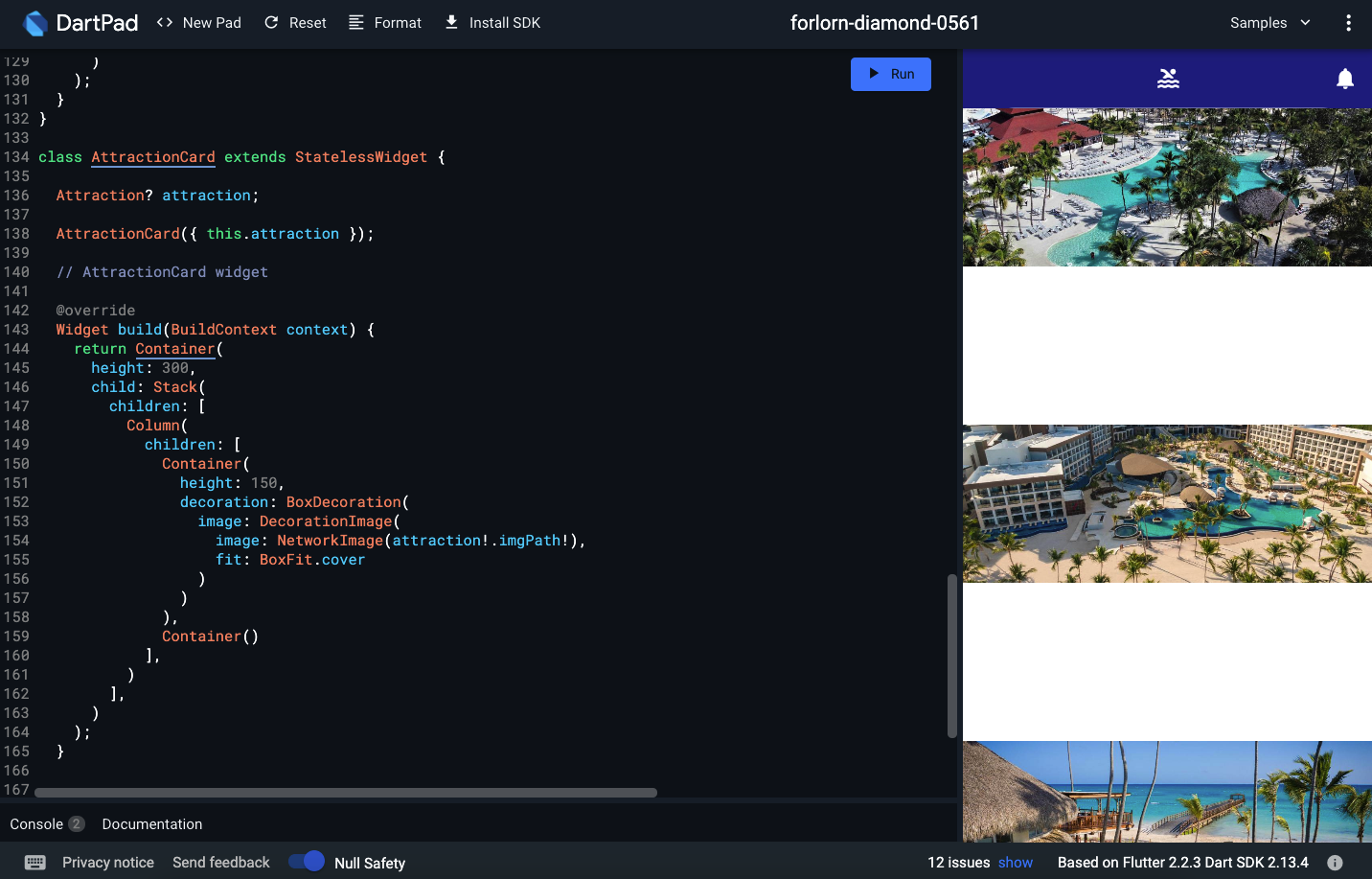Click BoxFit.cover on line 155
1372x879 pixels.
(312, 560)
